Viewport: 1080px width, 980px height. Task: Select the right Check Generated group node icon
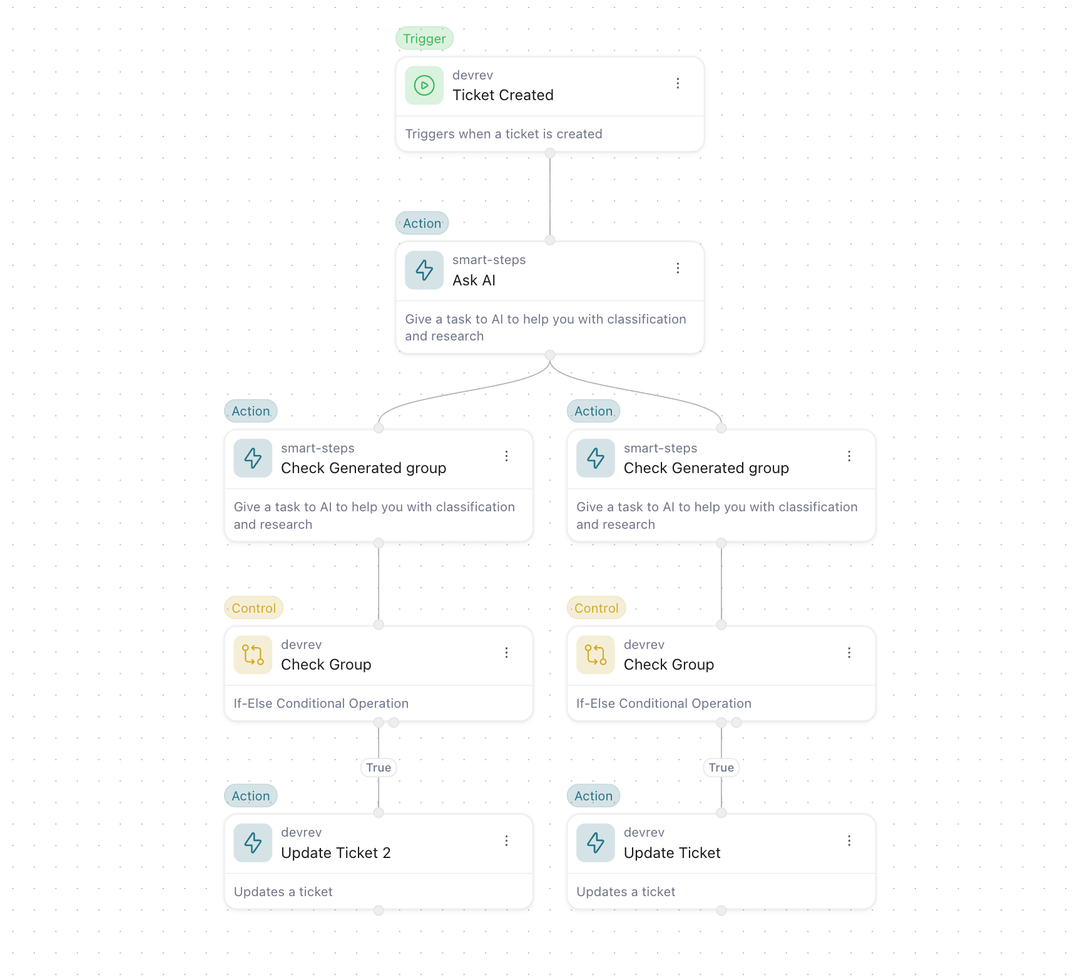pos(594,458)
